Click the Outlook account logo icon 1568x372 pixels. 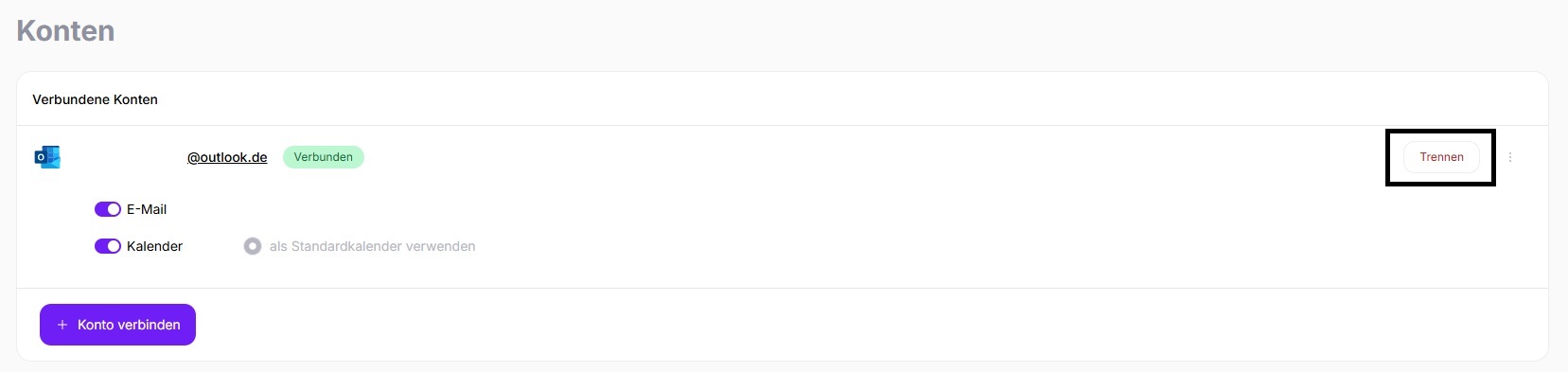pos(47,157)
